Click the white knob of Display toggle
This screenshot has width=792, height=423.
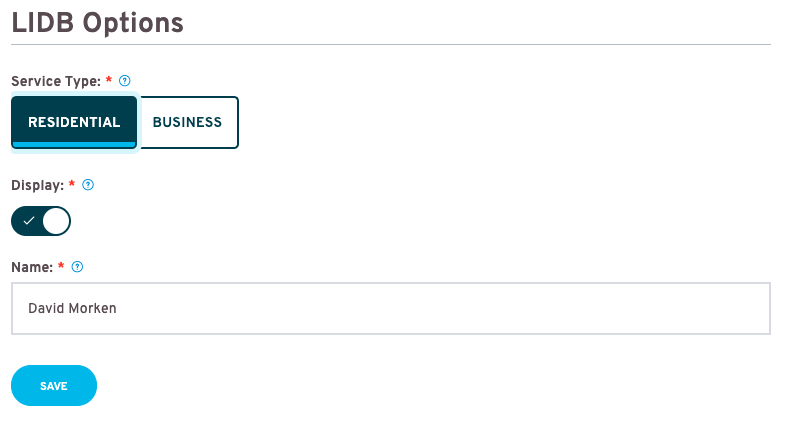pyautogui.click(x=56, y=221)
